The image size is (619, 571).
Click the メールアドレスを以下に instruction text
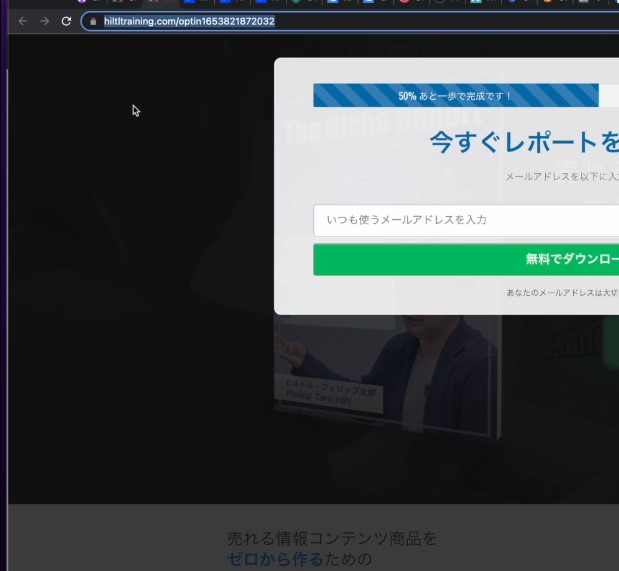coord(562,177)
